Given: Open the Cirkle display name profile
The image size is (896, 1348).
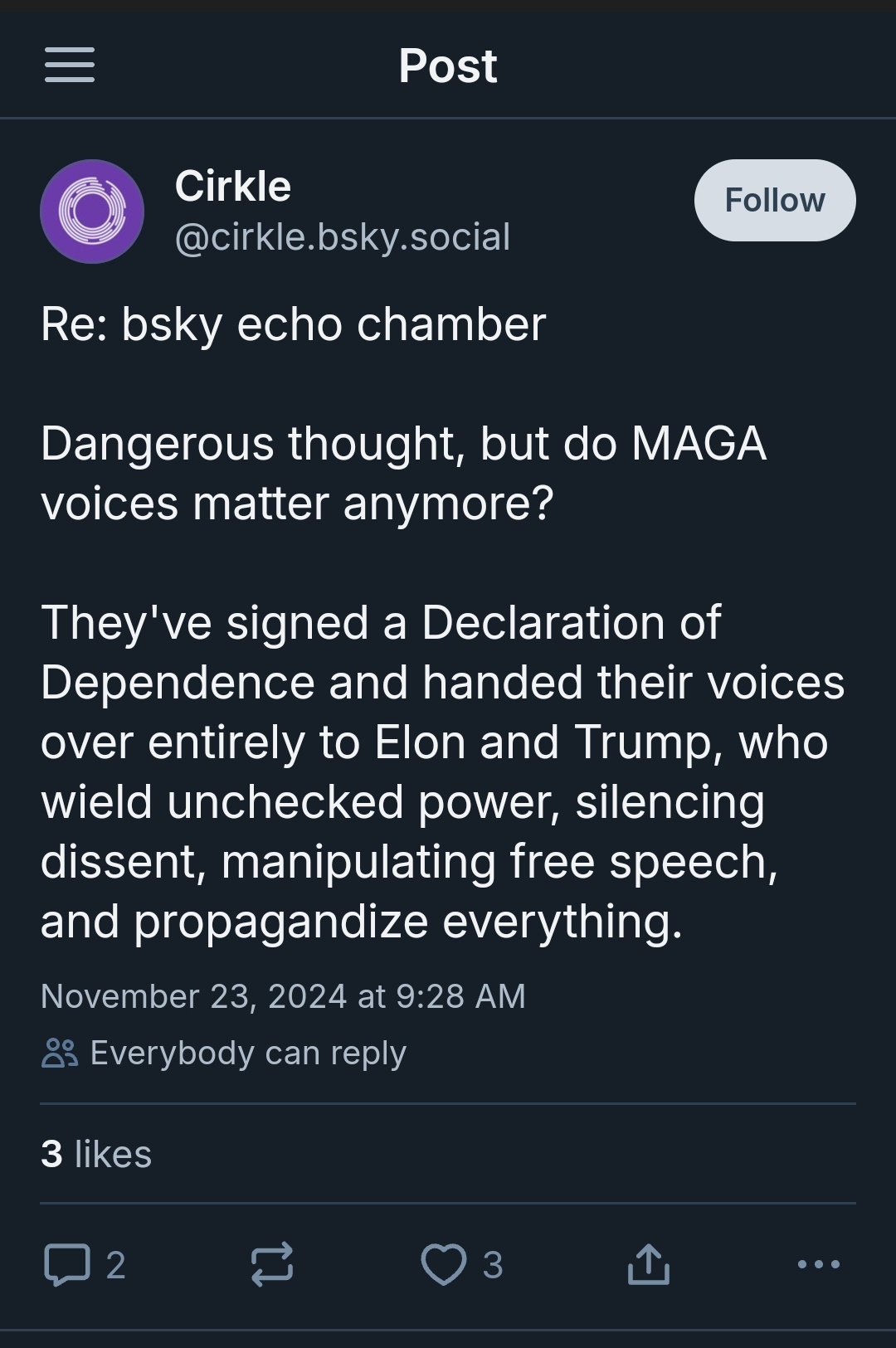Looking at the screenshot, I should tap(233, 186).
